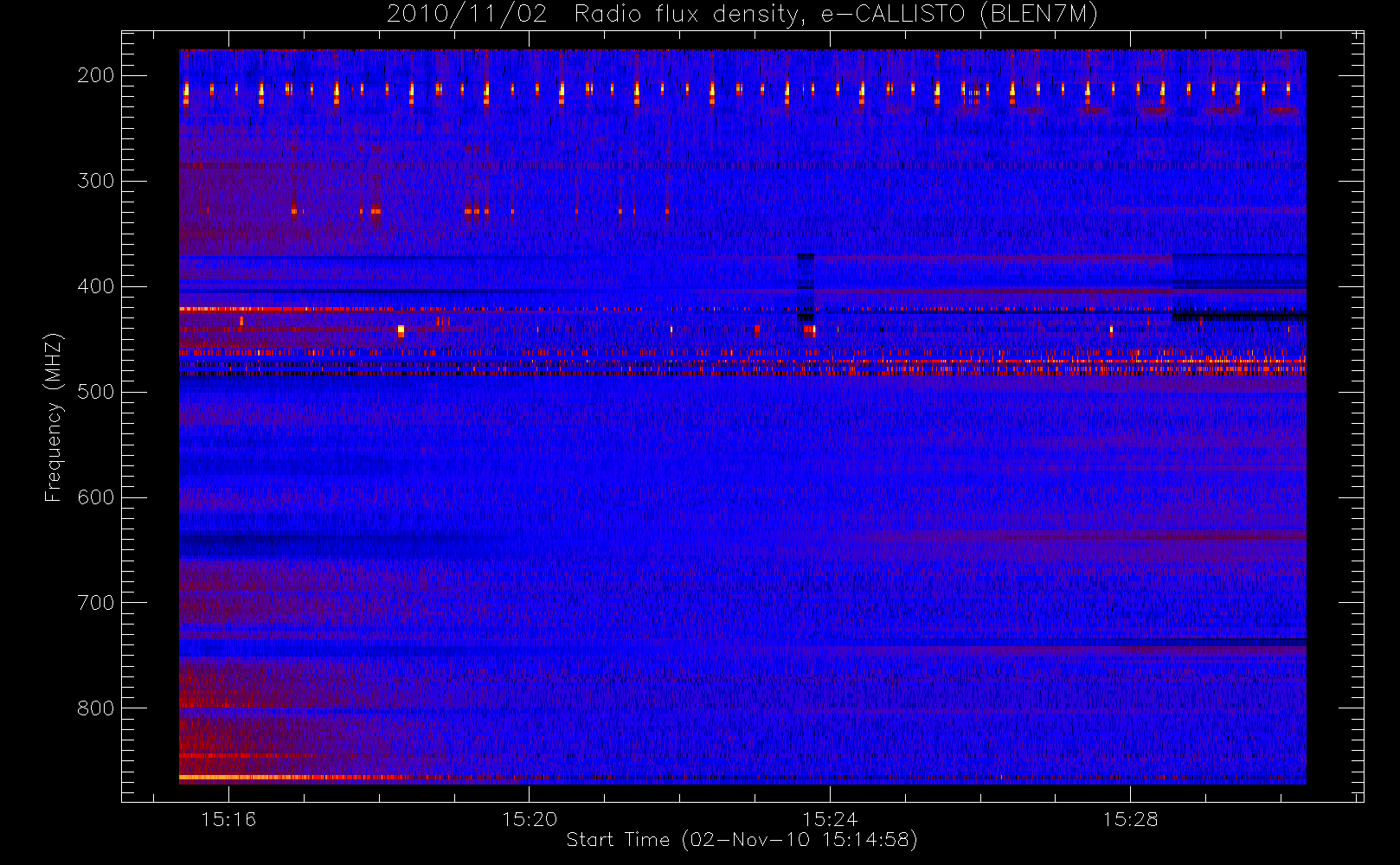Click the 15:20 time tick label

click(530, 819)
